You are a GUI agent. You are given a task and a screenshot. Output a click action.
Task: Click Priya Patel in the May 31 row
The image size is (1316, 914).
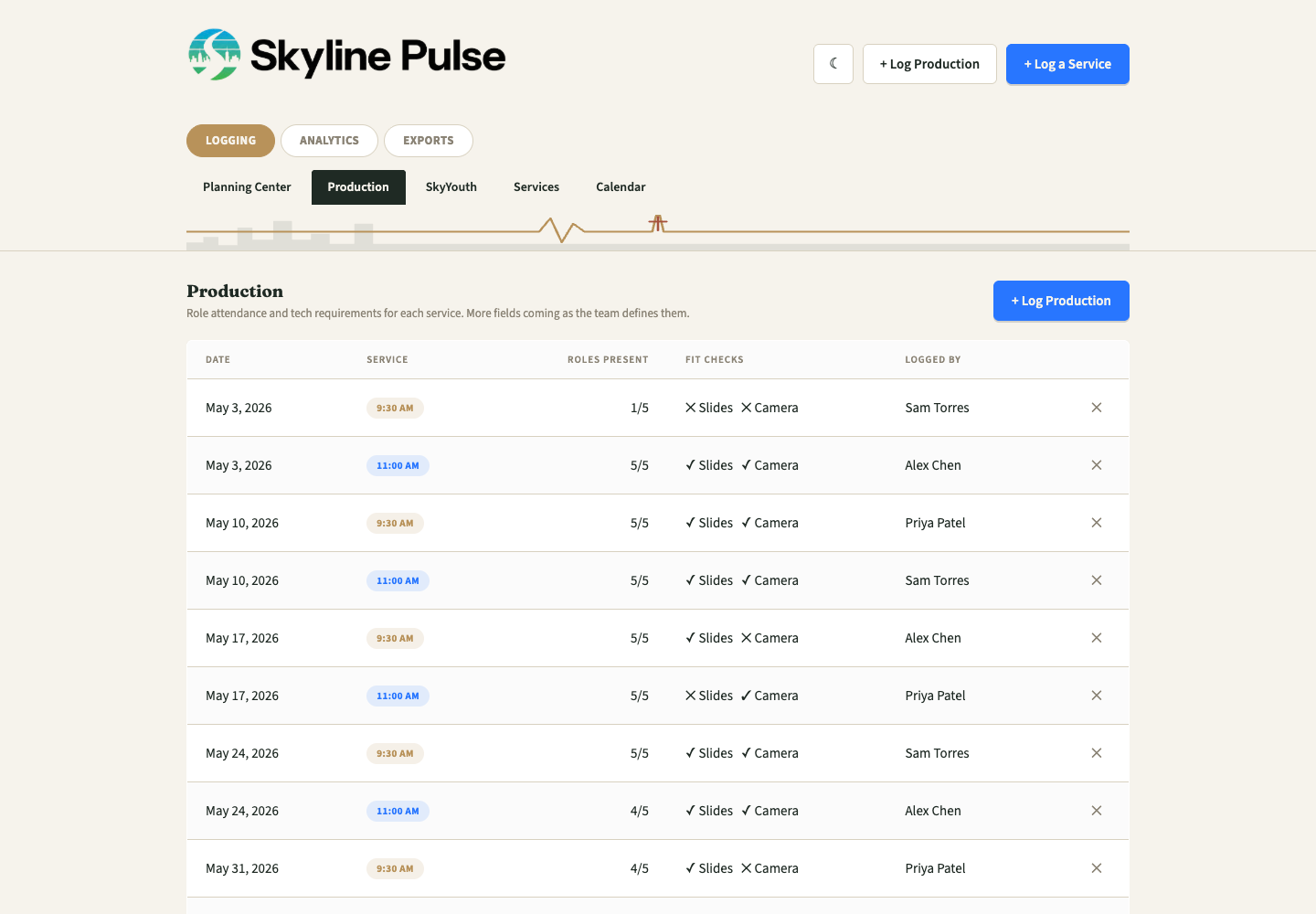click(935, 868)
